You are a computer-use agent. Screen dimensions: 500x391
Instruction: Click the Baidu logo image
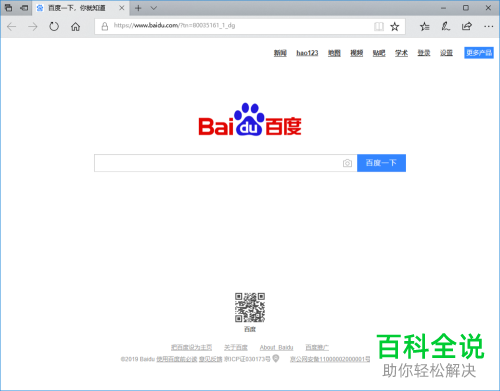pyautogui.click(x=250, y=119)
